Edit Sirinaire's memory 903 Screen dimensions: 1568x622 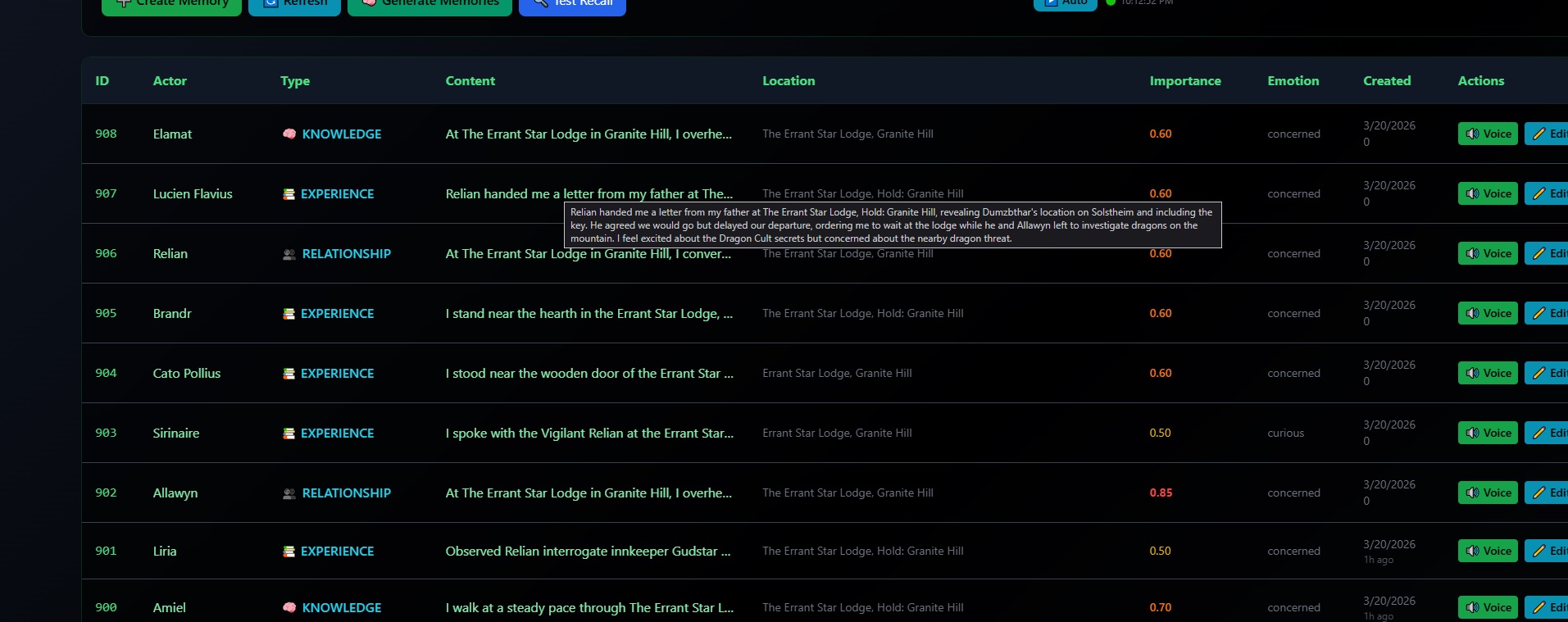[x=1547, y=433]
